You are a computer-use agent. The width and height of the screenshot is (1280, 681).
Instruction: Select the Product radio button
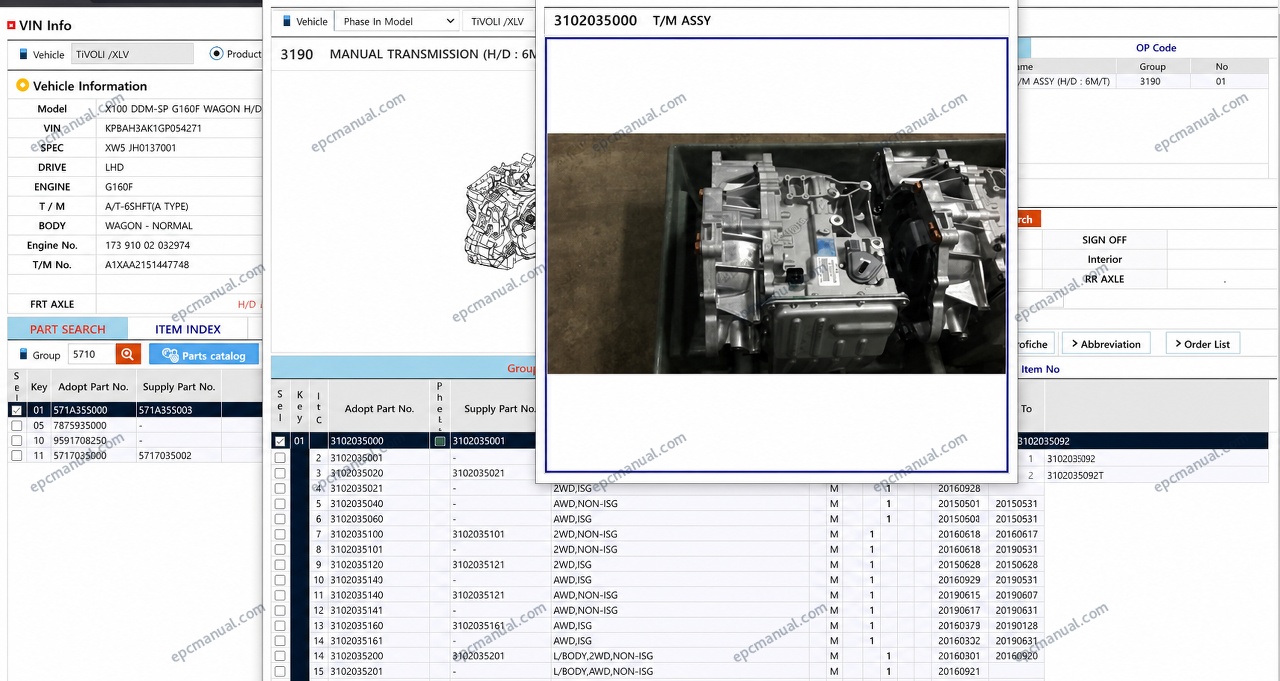(x=216, y=53)
